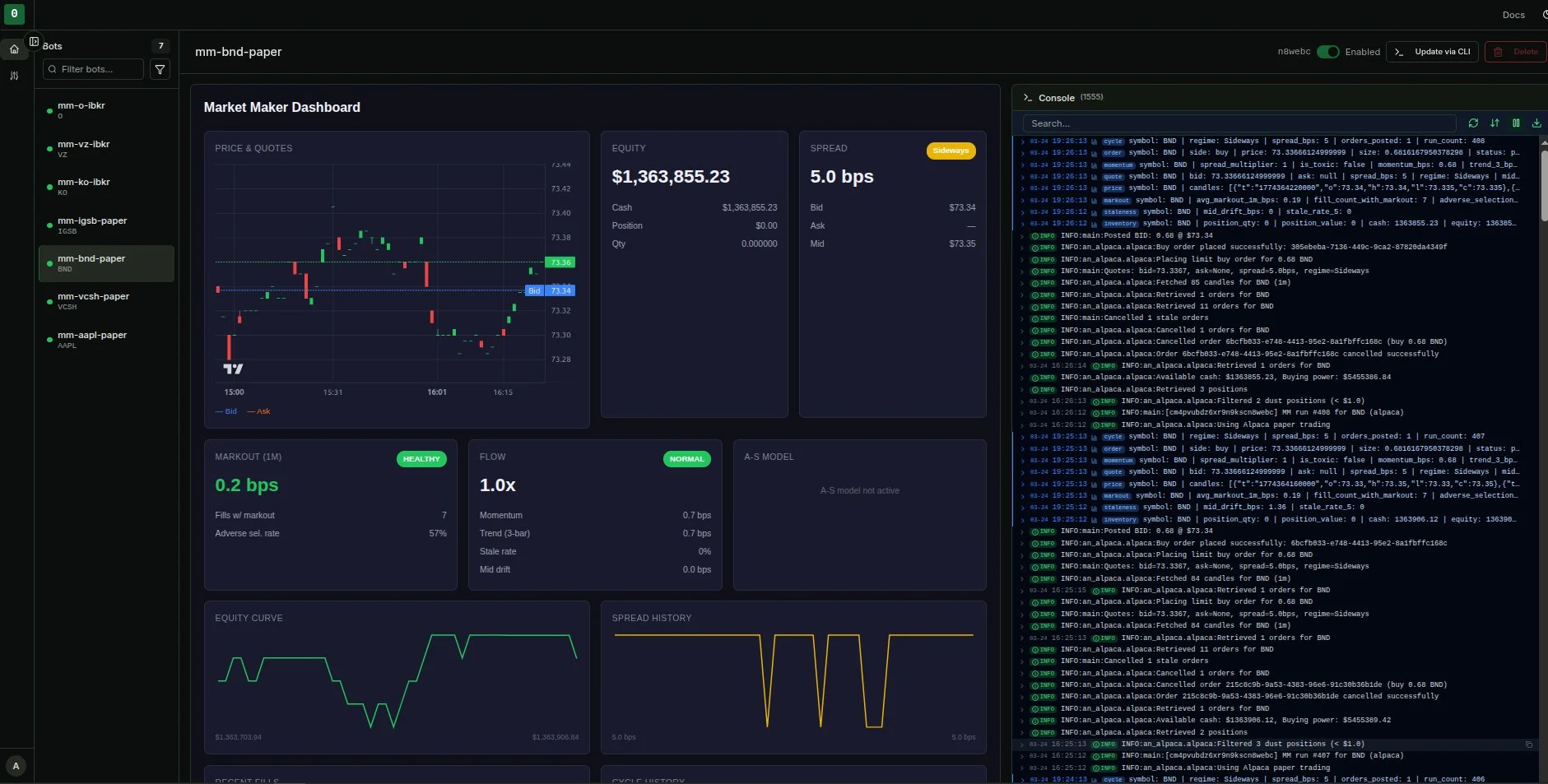1548x784 pixels.
Task: Click the A-S model not active text
Action: point(859,491)
